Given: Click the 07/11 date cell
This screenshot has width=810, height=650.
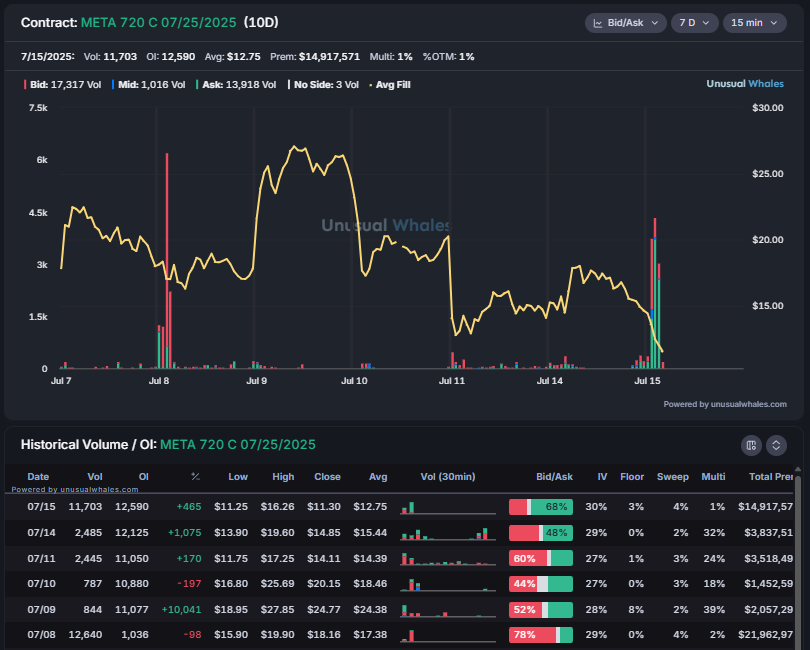Looking at the screenshot, I should [41, 559].
